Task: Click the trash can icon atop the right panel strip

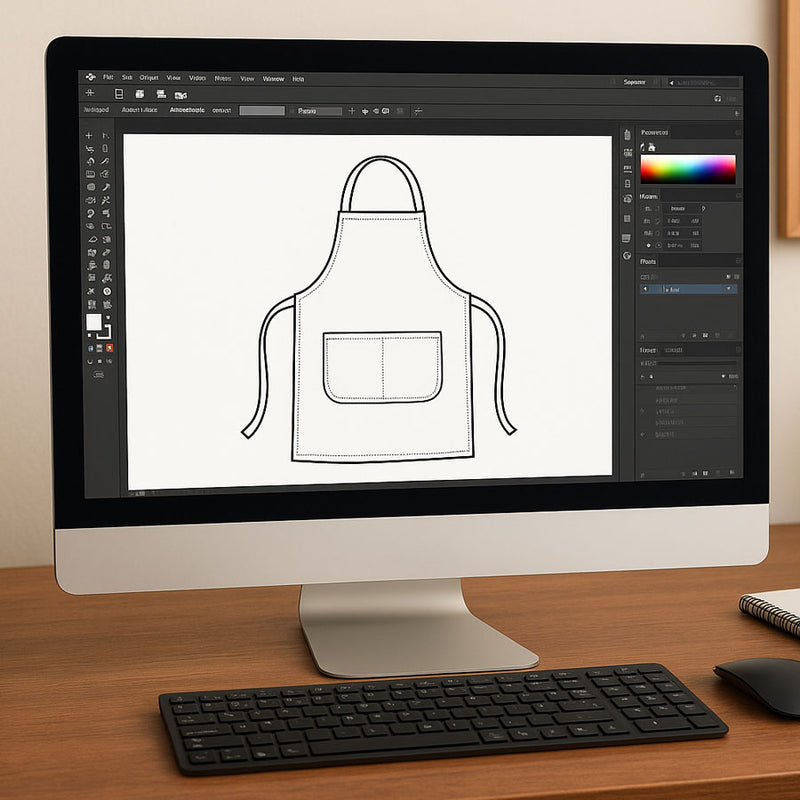Action: pyautogui.click(x=627, y=135)
